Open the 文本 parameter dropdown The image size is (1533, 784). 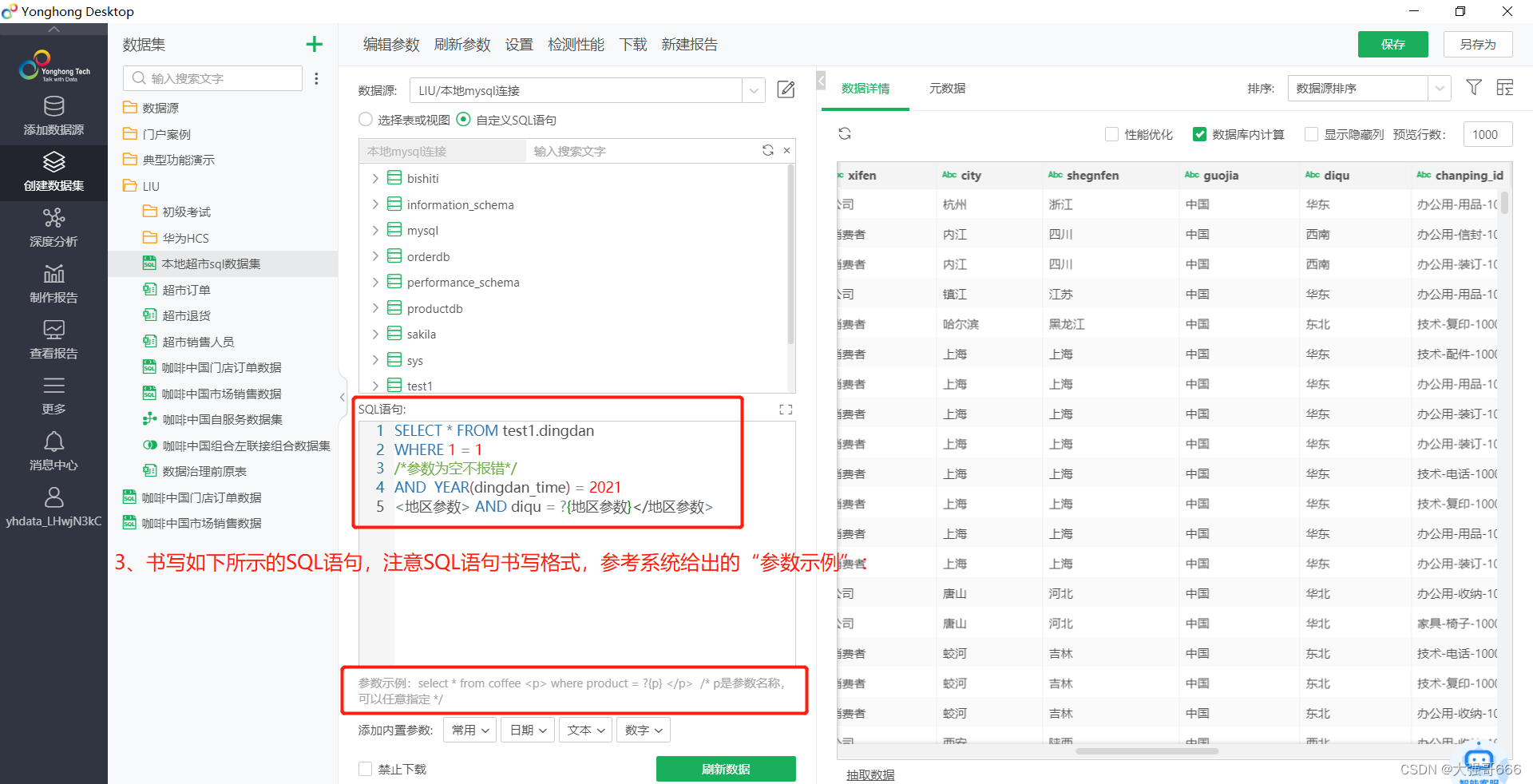pyautogui.click(x=585, y=730)
